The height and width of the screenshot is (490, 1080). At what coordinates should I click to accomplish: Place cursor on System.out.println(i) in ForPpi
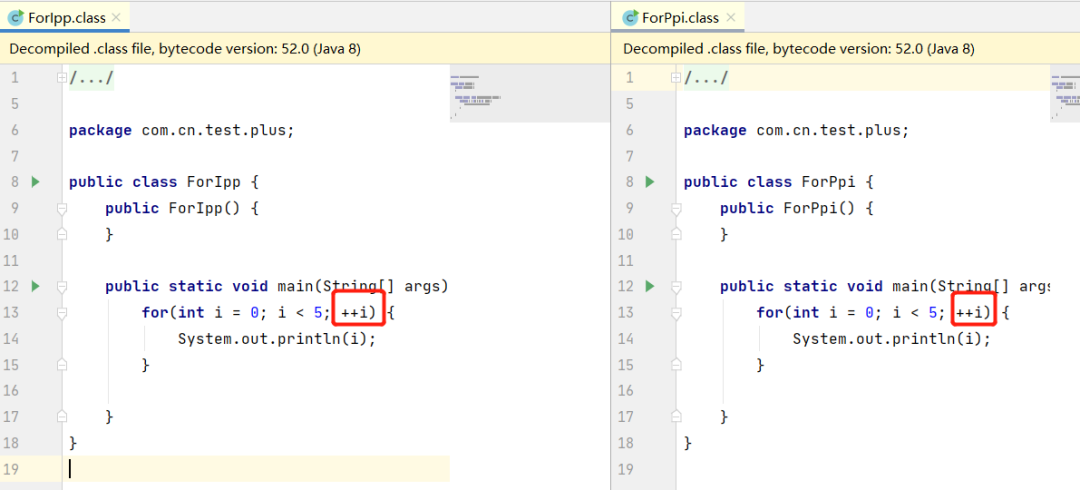(x=890, y=339)
